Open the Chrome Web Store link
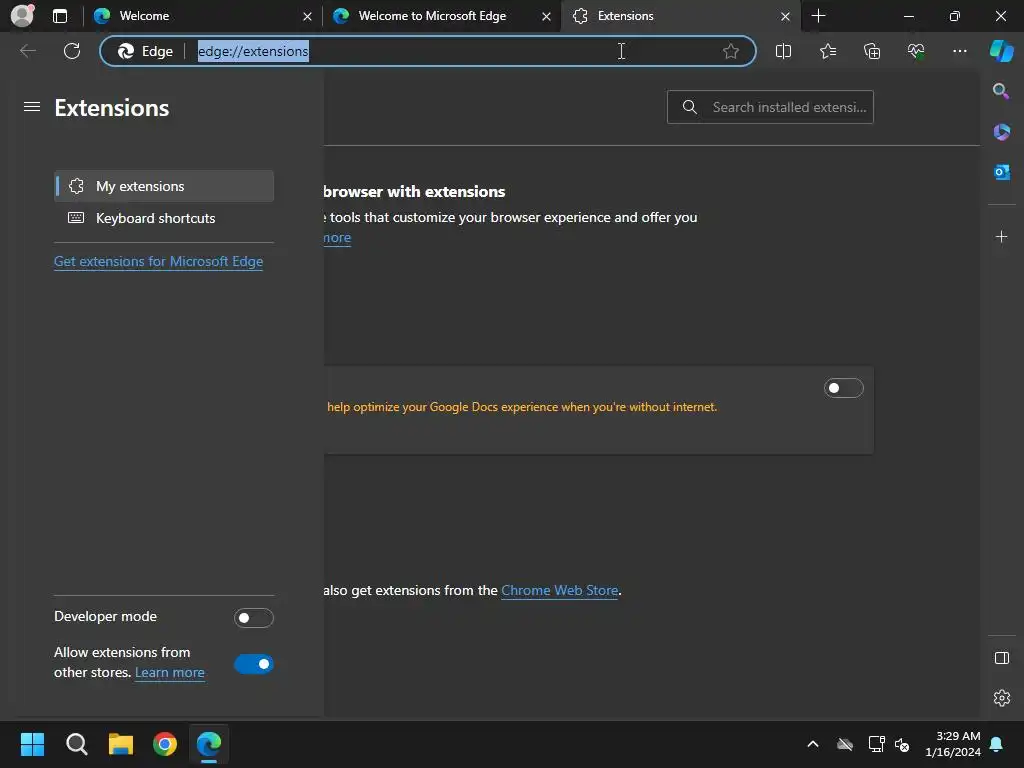Screen dimensions: 1024x768 pos(559,590)
